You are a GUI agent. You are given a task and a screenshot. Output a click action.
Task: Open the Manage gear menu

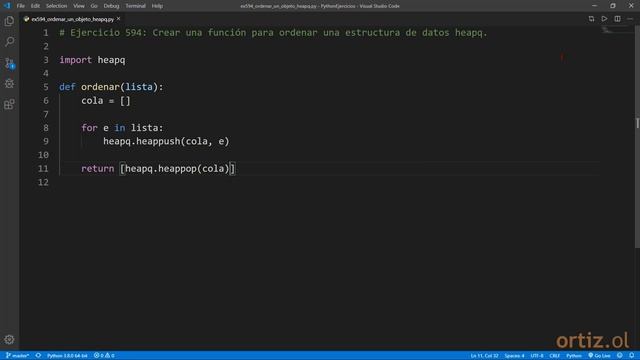coord(9,340)
